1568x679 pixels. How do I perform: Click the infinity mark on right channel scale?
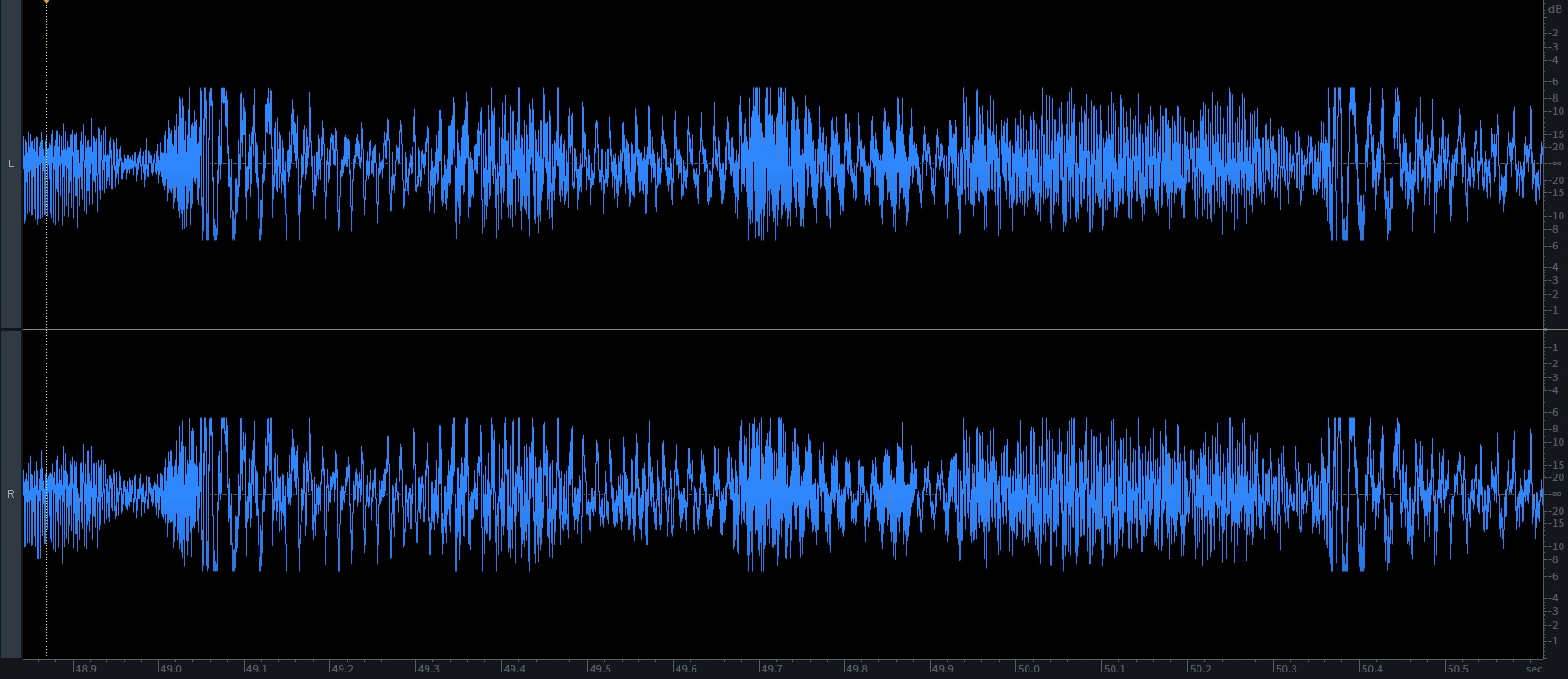click(x=1556, y=494)
